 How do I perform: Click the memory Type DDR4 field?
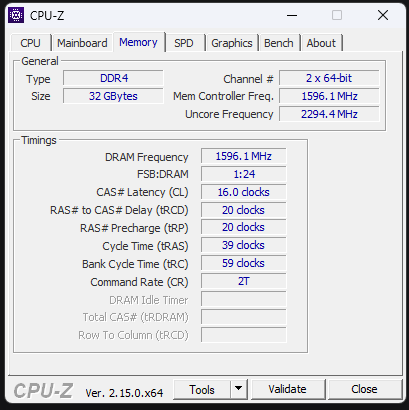click(x=113, y=78)
